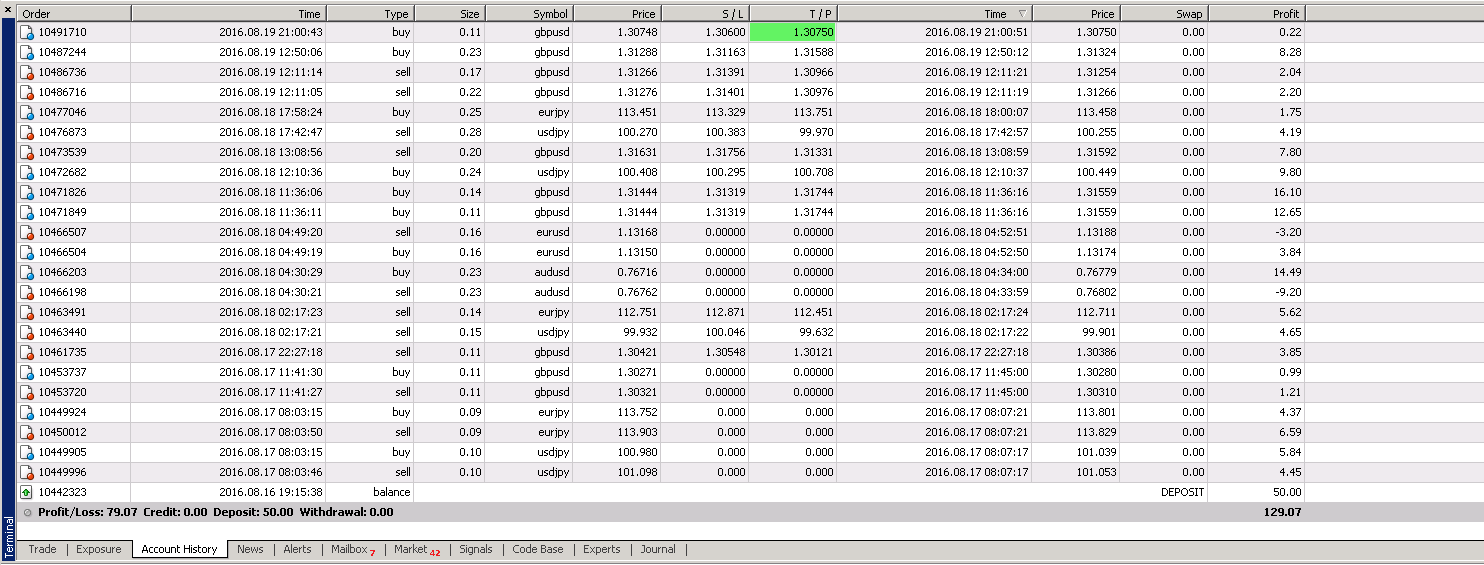
Task: Click the icon beside order 10461735
Action: click(27, 352)
